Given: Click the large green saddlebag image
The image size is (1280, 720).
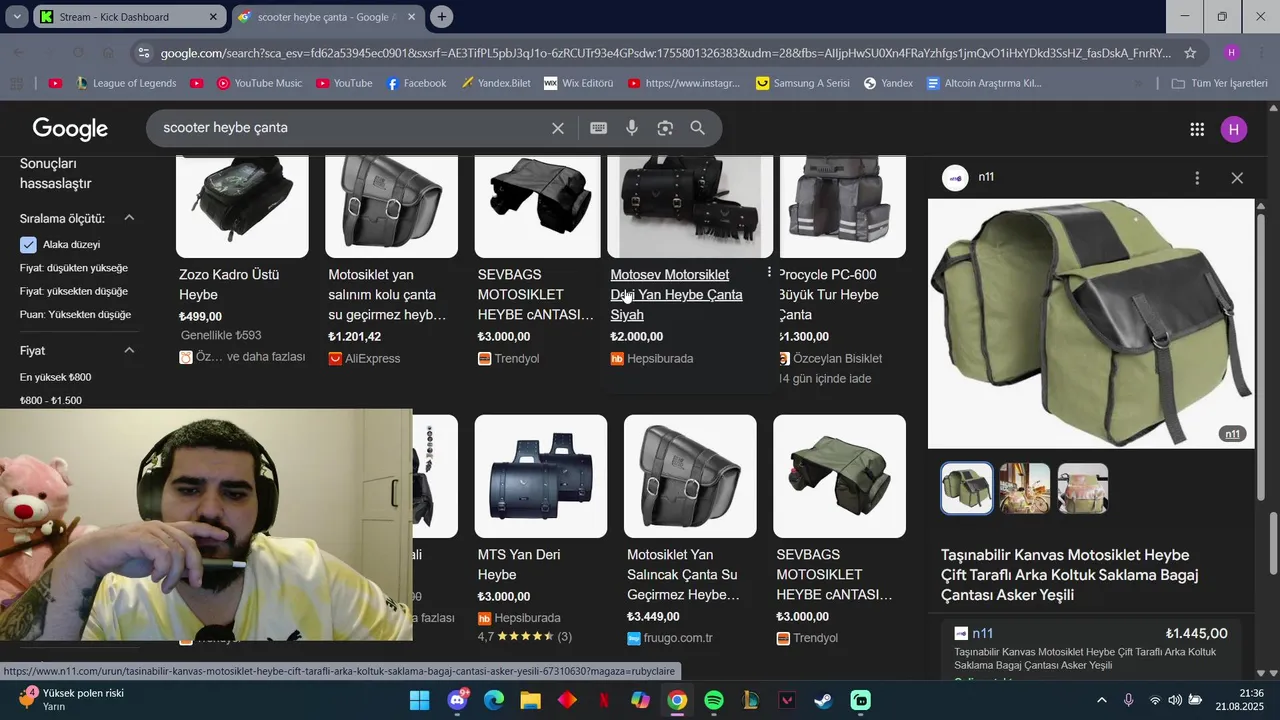Looking at the screenshot, I should (x=1091, y=323).
